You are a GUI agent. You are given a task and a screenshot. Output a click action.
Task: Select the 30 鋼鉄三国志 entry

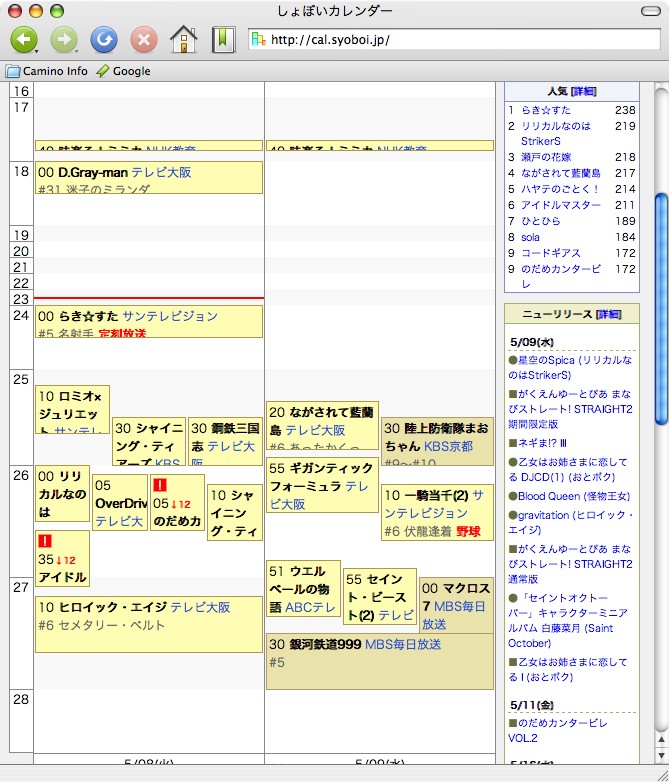click(225, 441)
